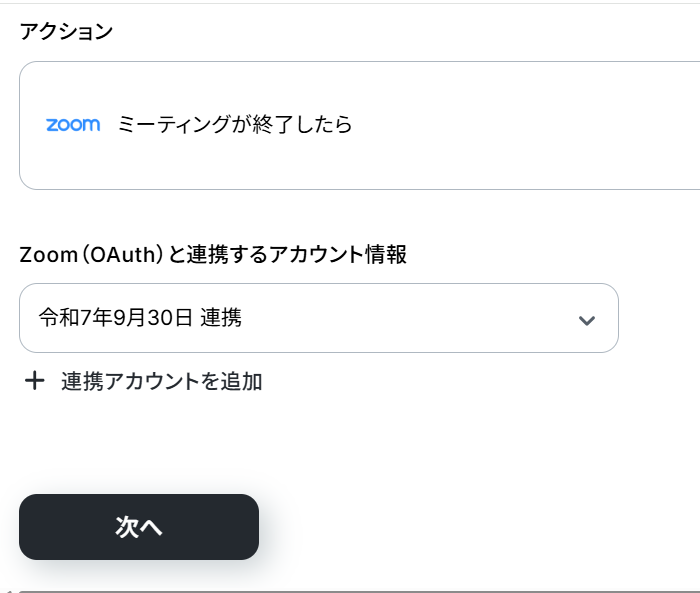Select the ミーティングが終了したら action card

pyautogui.click(x=359, y=125)
